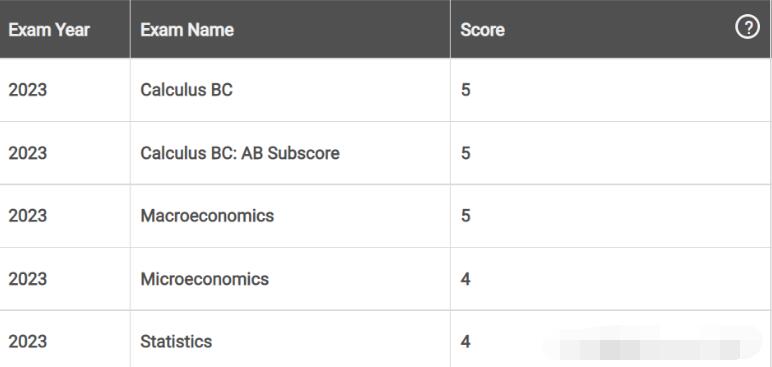The width and height of the screenshot is (772, 367).
Task: Click the Score column header
Action: point(482,30)
